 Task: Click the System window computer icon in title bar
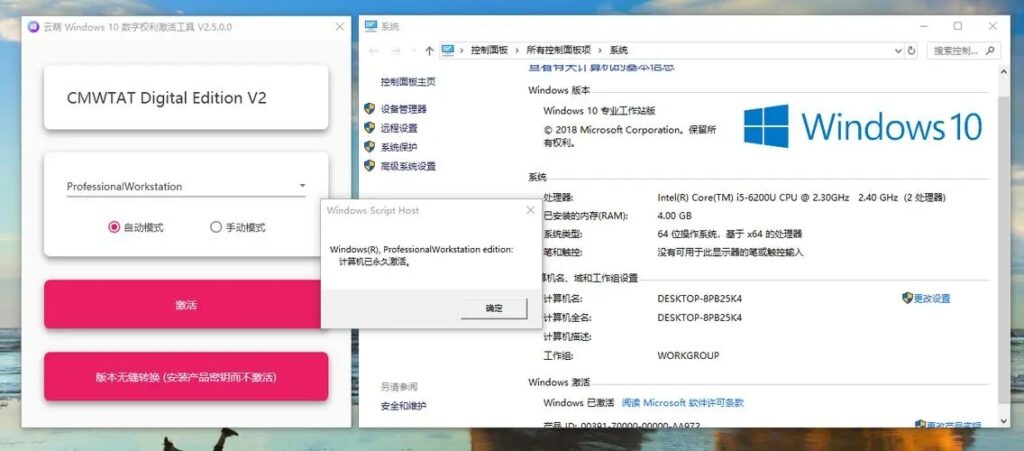[371, 27]
